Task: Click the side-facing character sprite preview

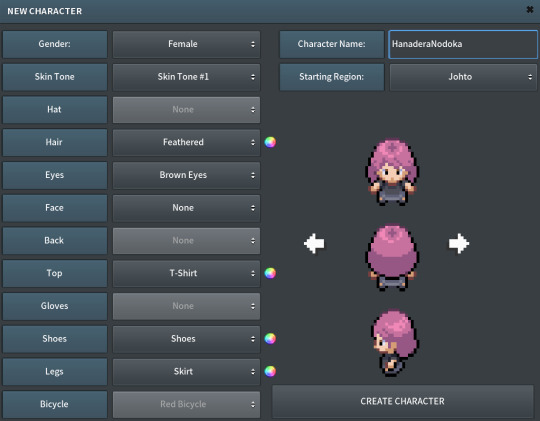Action: (395, 343)
